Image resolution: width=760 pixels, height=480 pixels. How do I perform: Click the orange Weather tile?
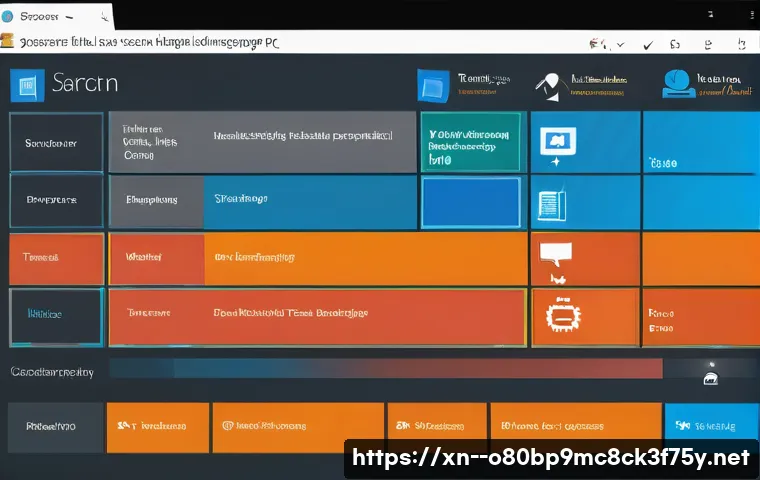(156, 258)
